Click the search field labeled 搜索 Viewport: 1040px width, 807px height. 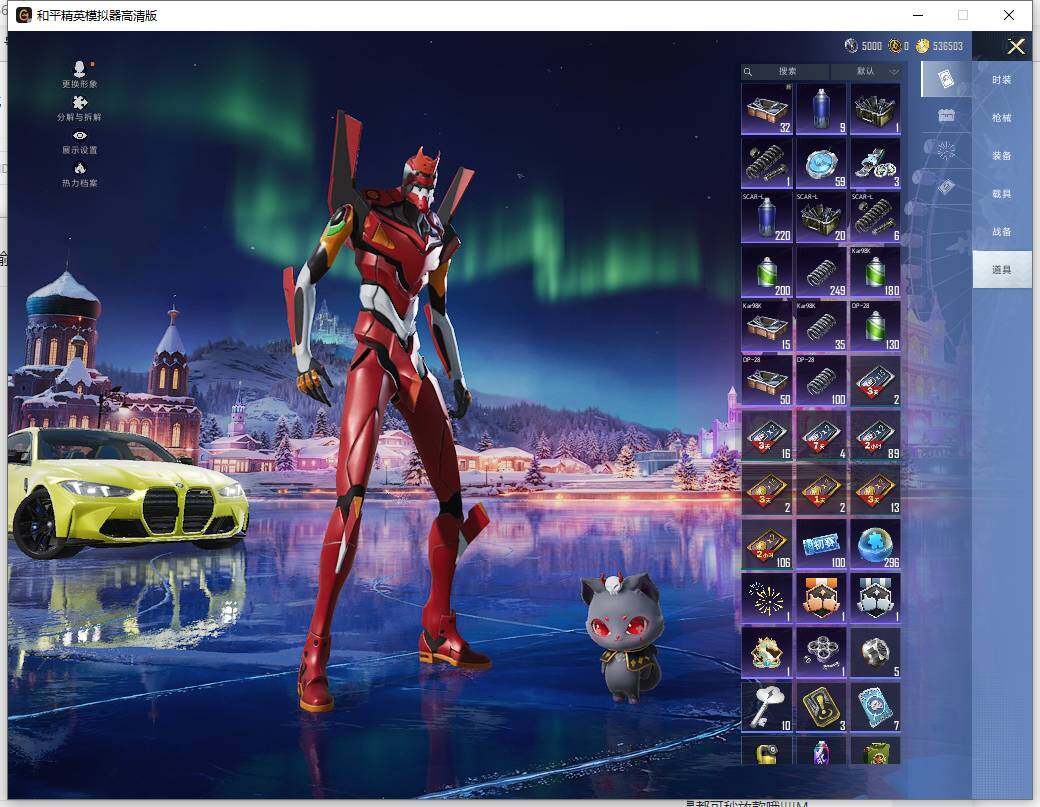click(x=785, y=71)
